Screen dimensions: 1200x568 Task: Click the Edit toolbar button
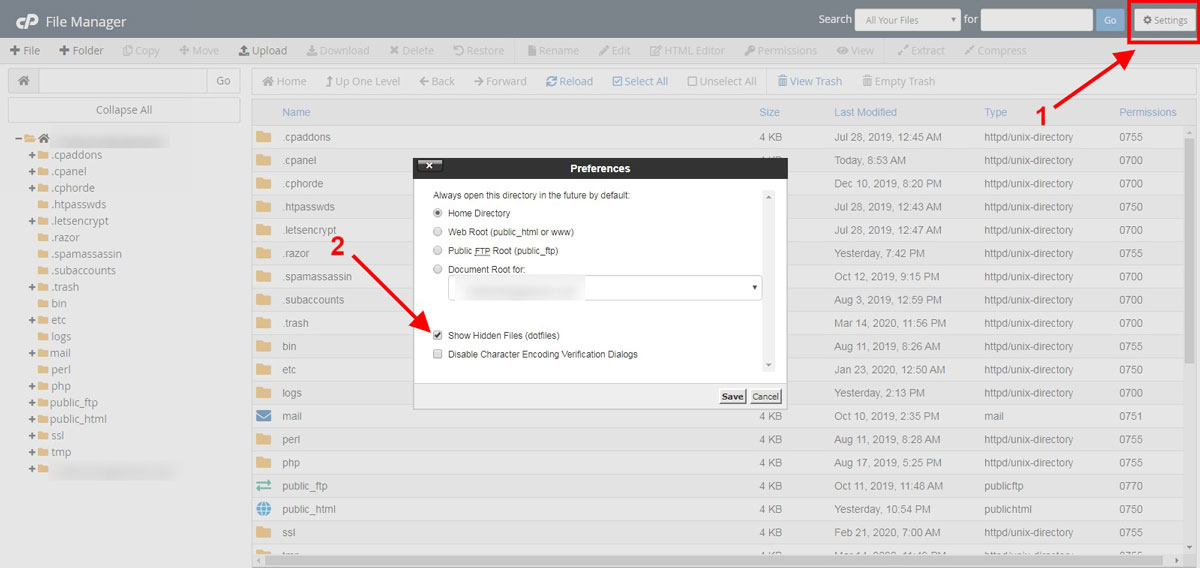tap(614, 51)
